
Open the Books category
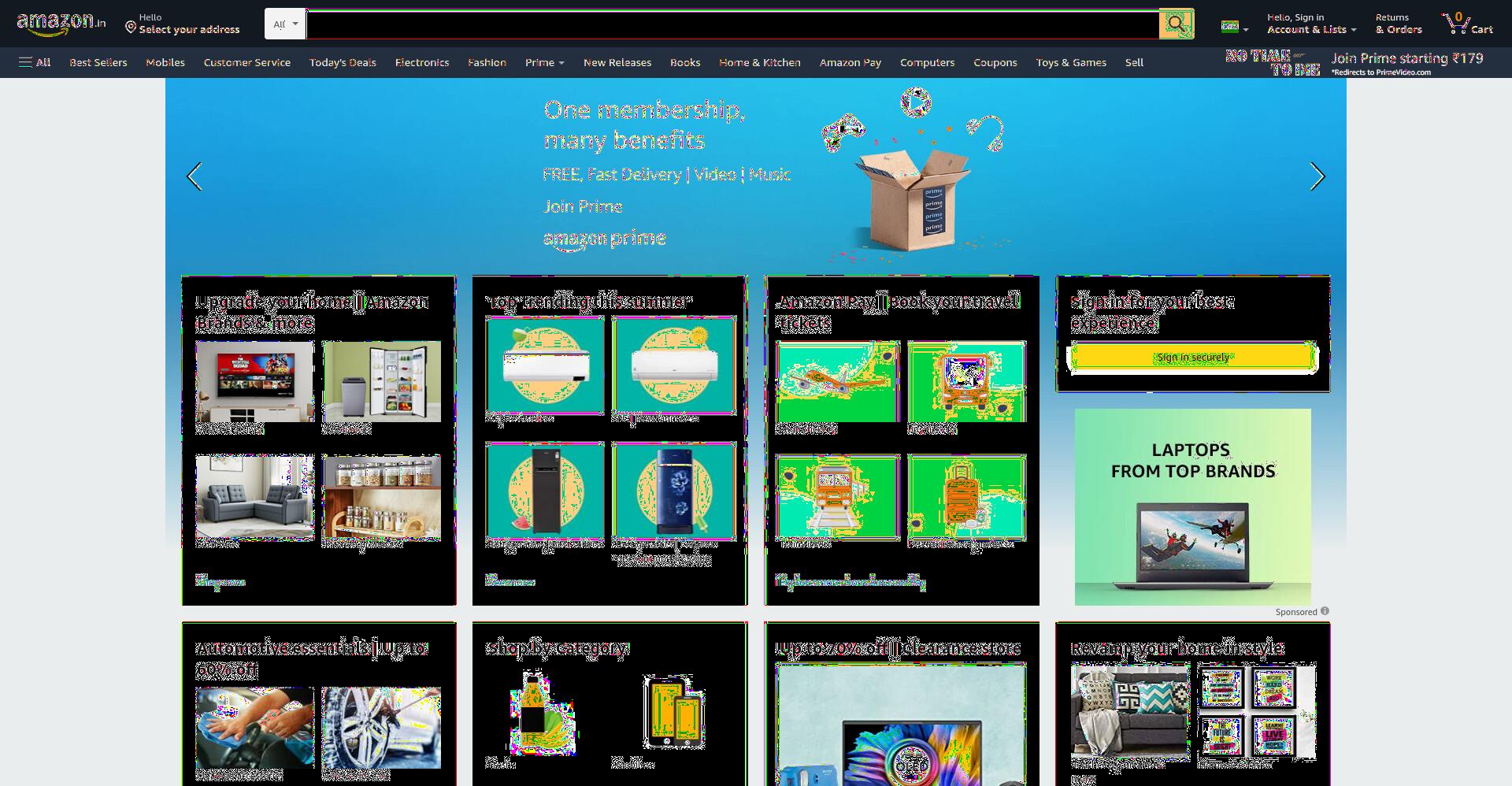click(x=685, y=62)
